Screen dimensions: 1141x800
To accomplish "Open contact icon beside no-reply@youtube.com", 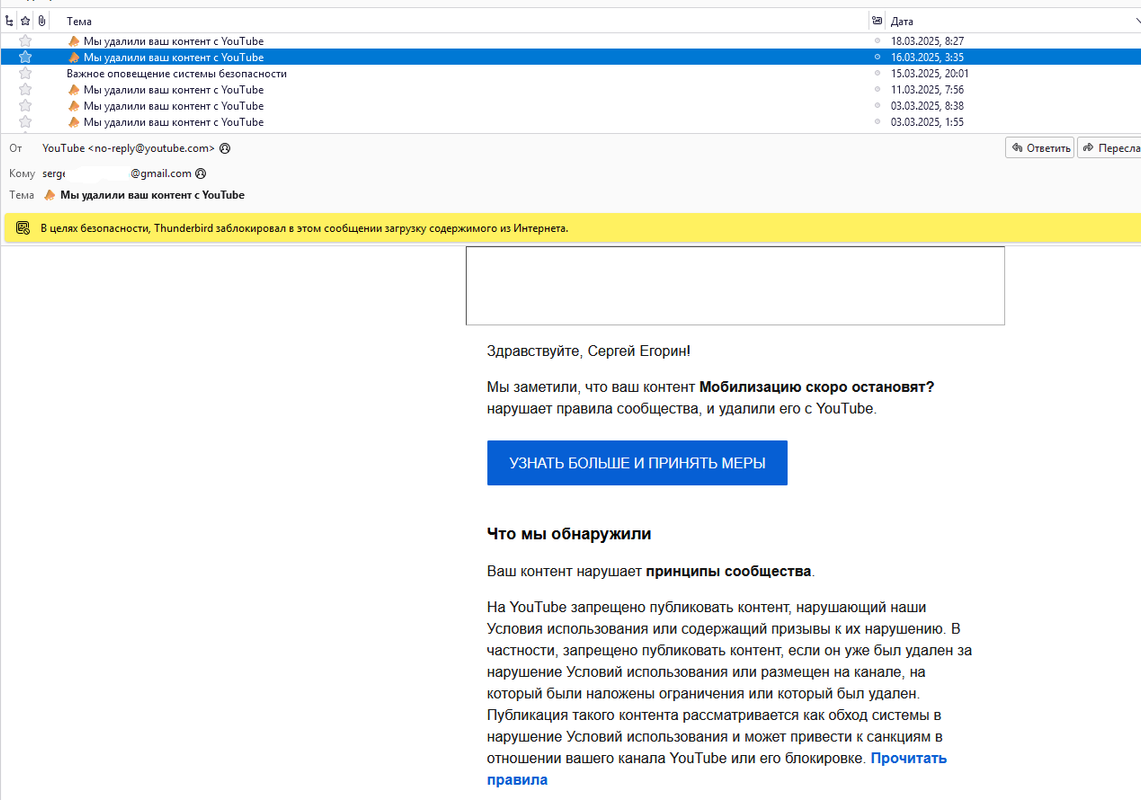I will tap(225, 148).
